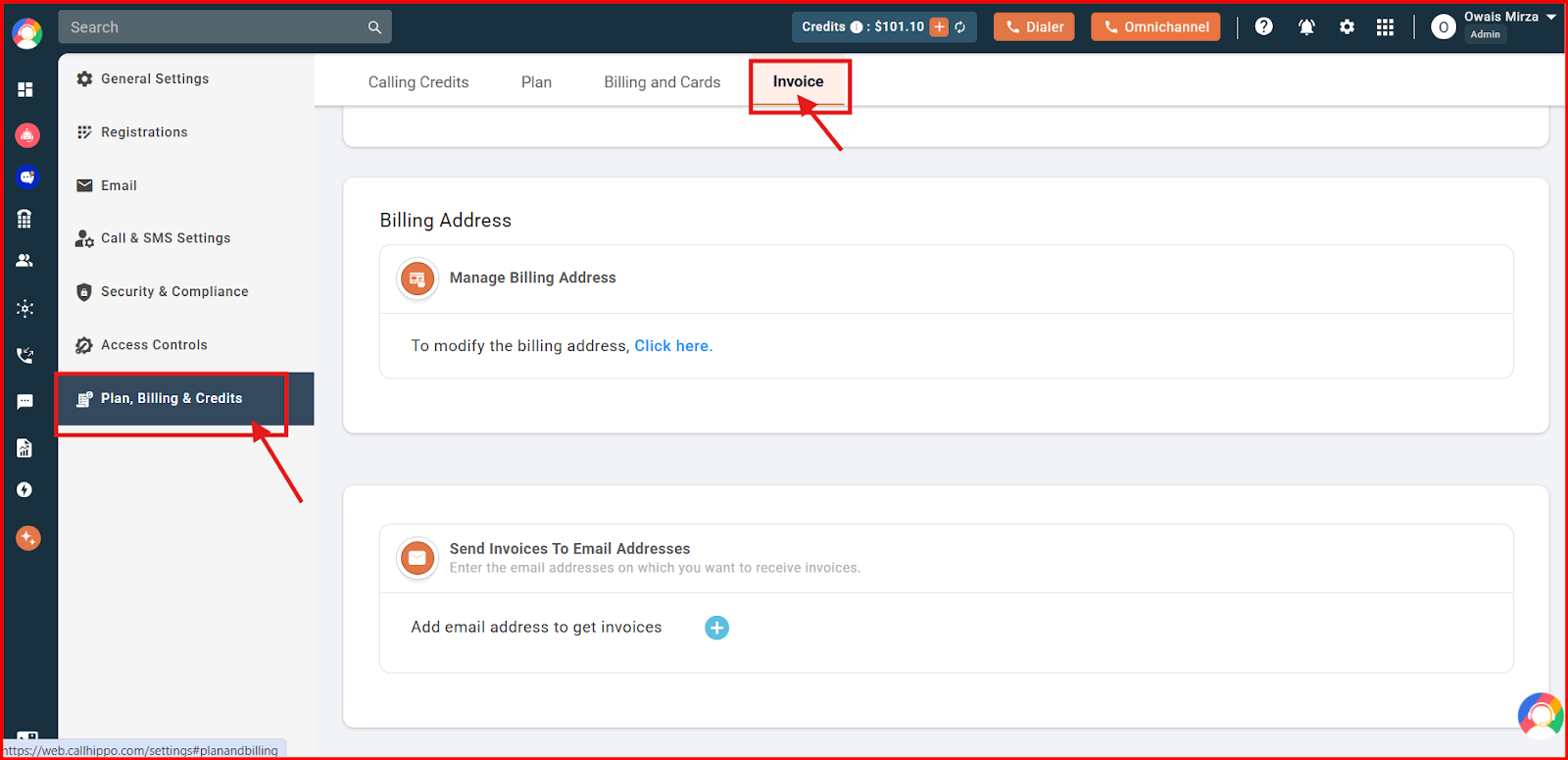1568x760 pixels.
Task: Click the credits info icon
Action: 857,27
